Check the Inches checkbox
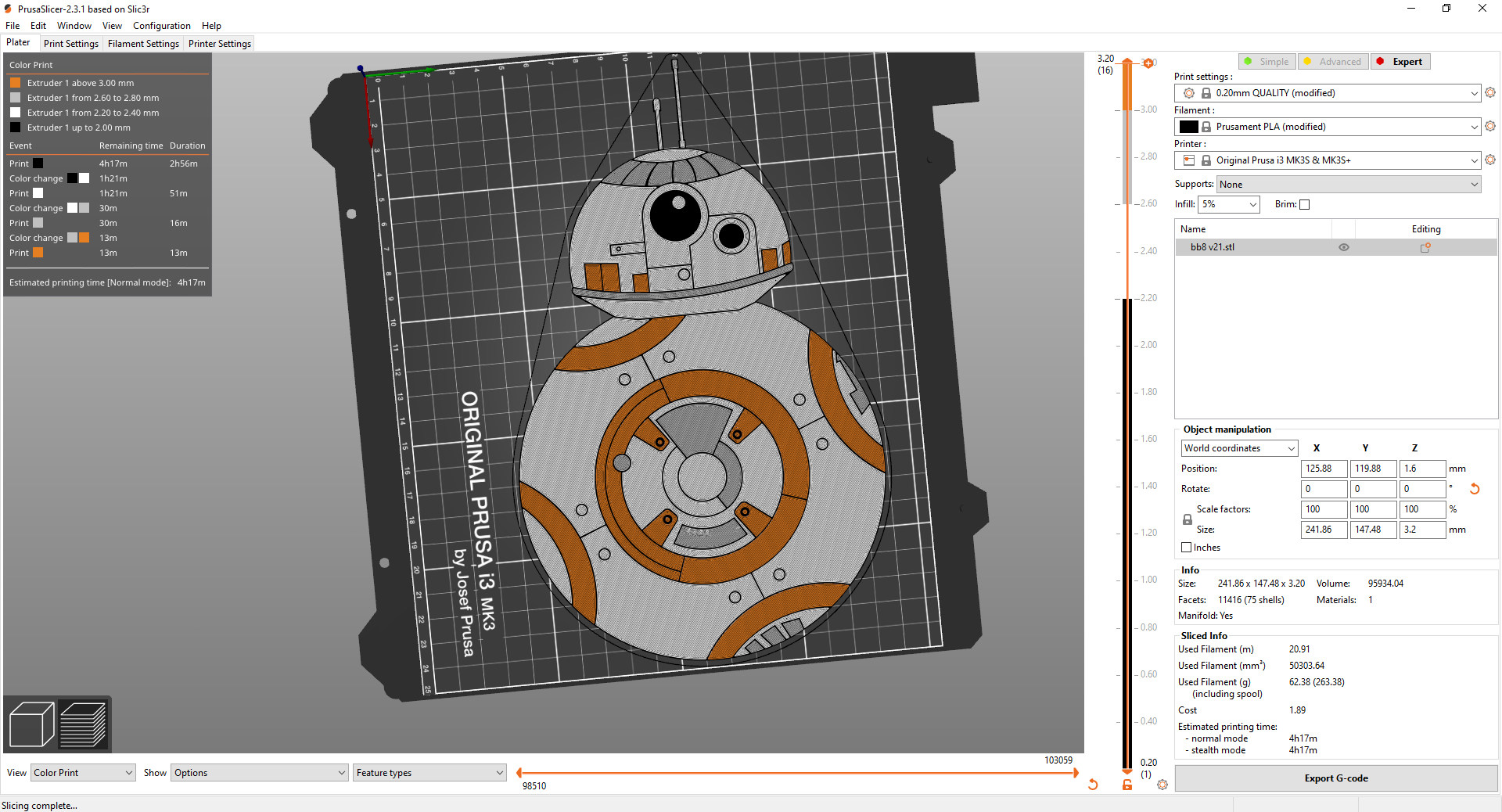Image resolution: width=1502 pixels, height=812 pixels. point(1186,547)
